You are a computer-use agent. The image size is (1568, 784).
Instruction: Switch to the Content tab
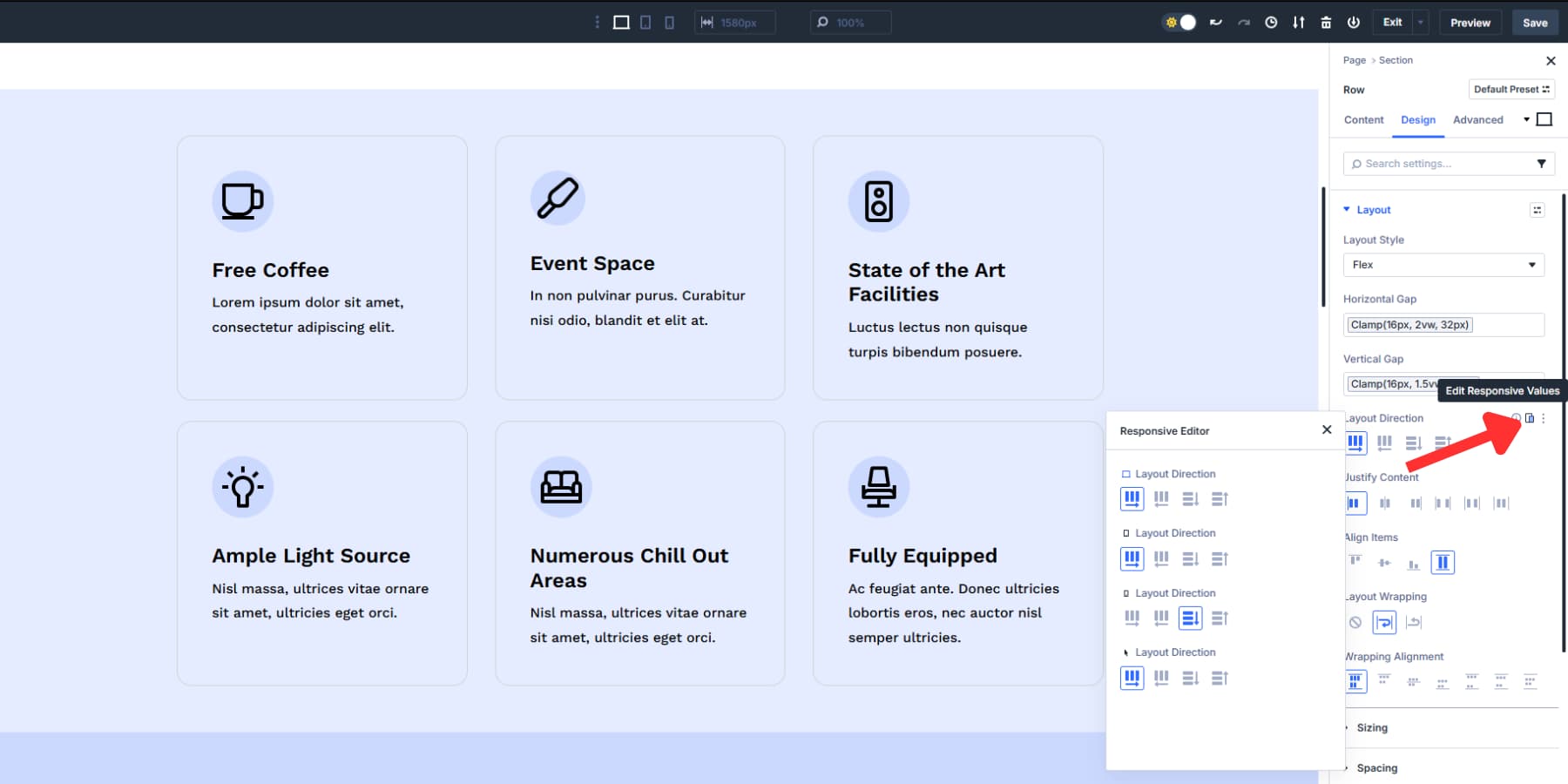pyautogui.click(x=1363, y=119)
